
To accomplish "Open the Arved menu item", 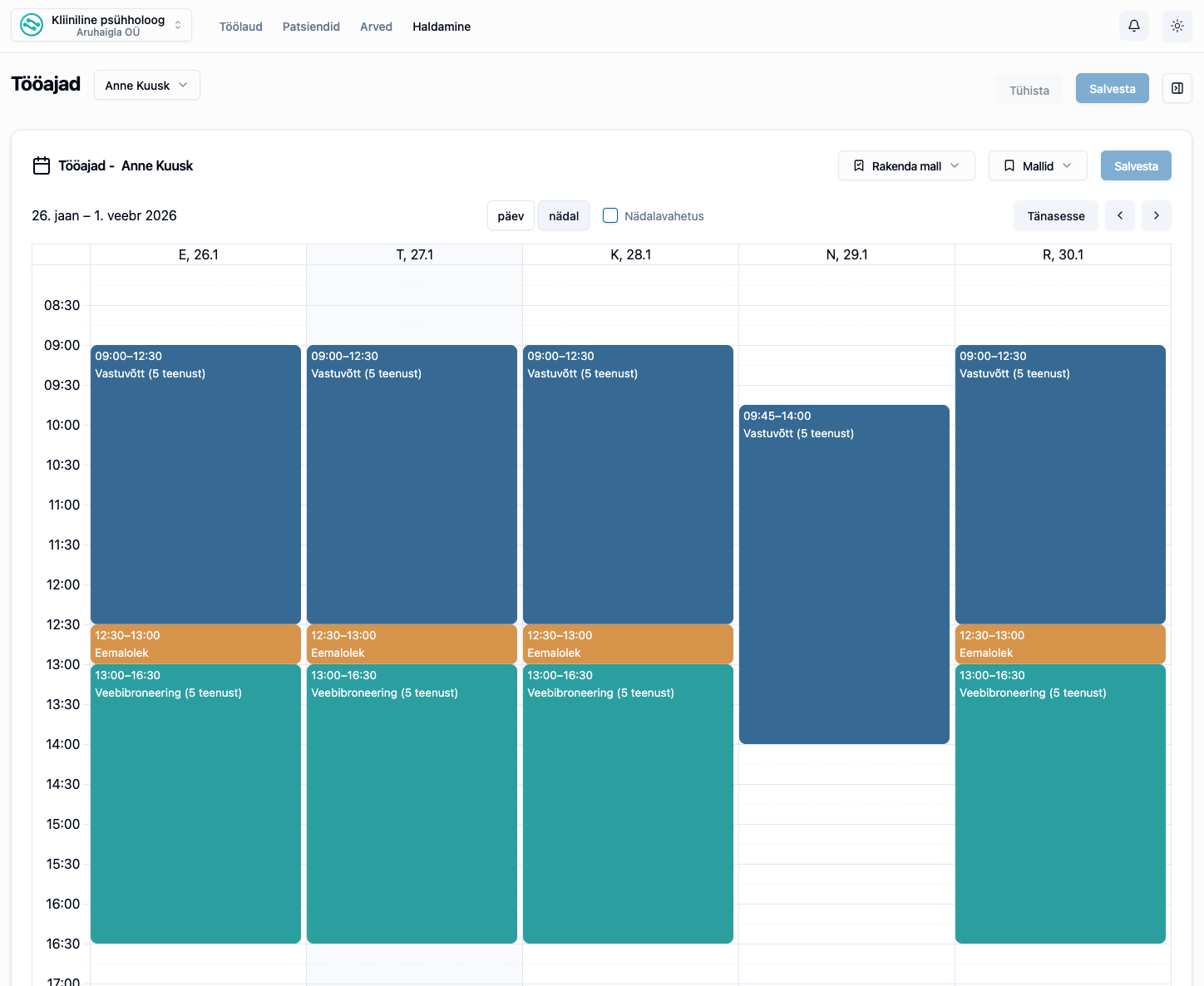I will pos(376,26).
